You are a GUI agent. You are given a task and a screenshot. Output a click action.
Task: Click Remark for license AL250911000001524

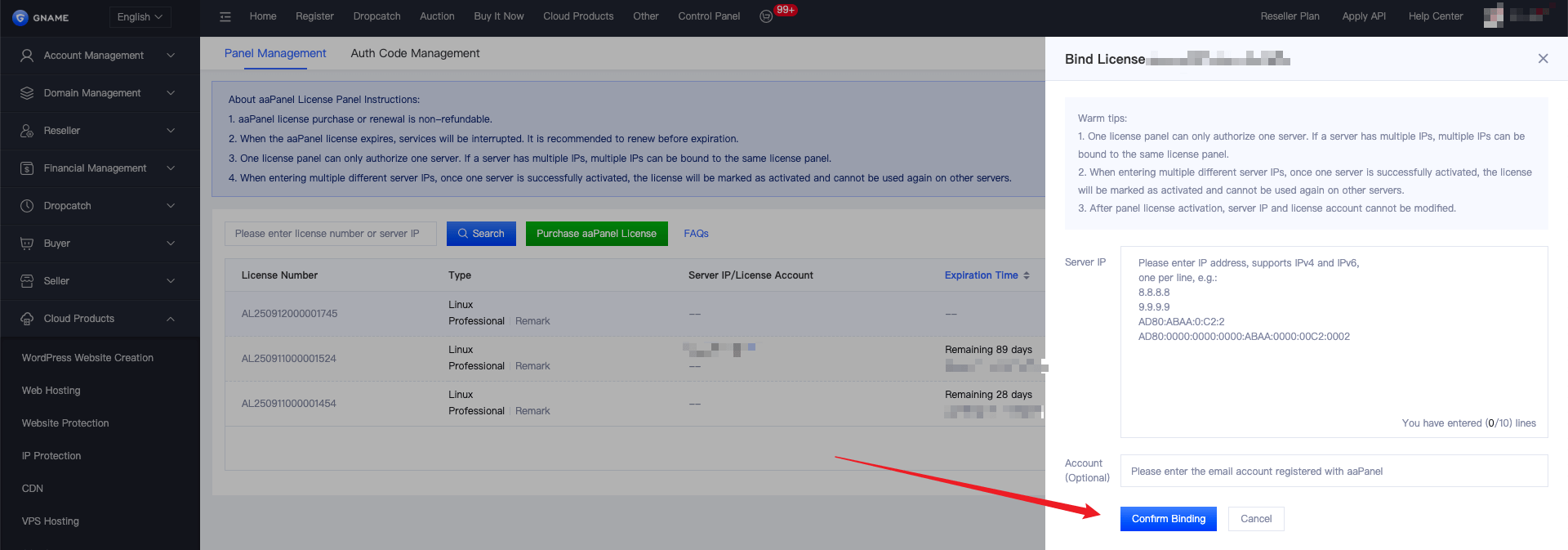(532, 366)
